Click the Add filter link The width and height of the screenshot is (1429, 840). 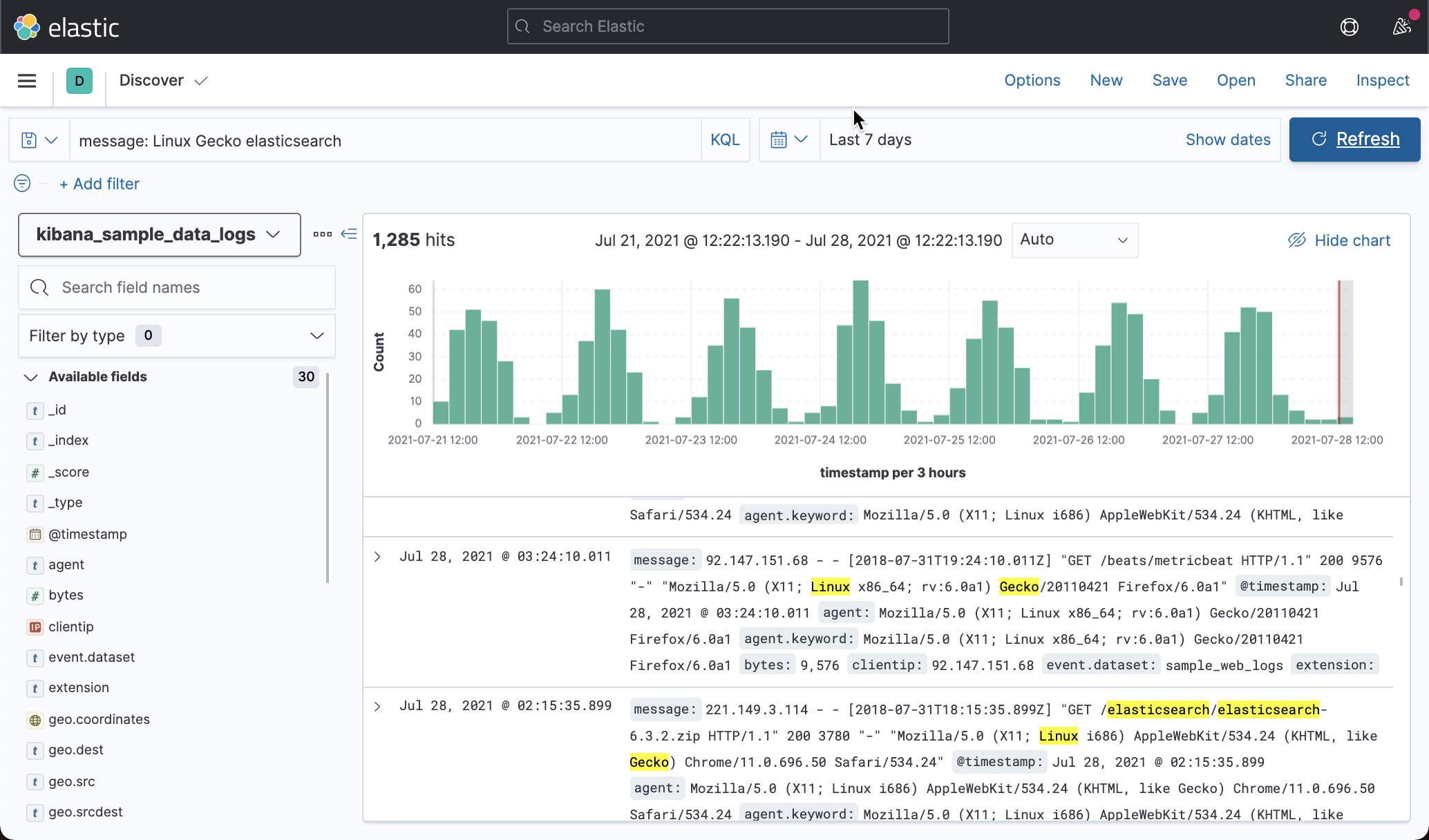(x=99, y=183)
